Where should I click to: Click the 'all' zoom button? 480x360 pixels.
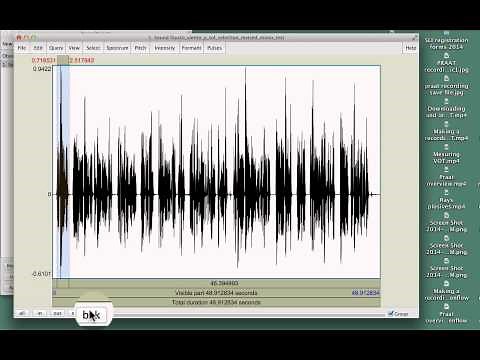click(22, 313)
